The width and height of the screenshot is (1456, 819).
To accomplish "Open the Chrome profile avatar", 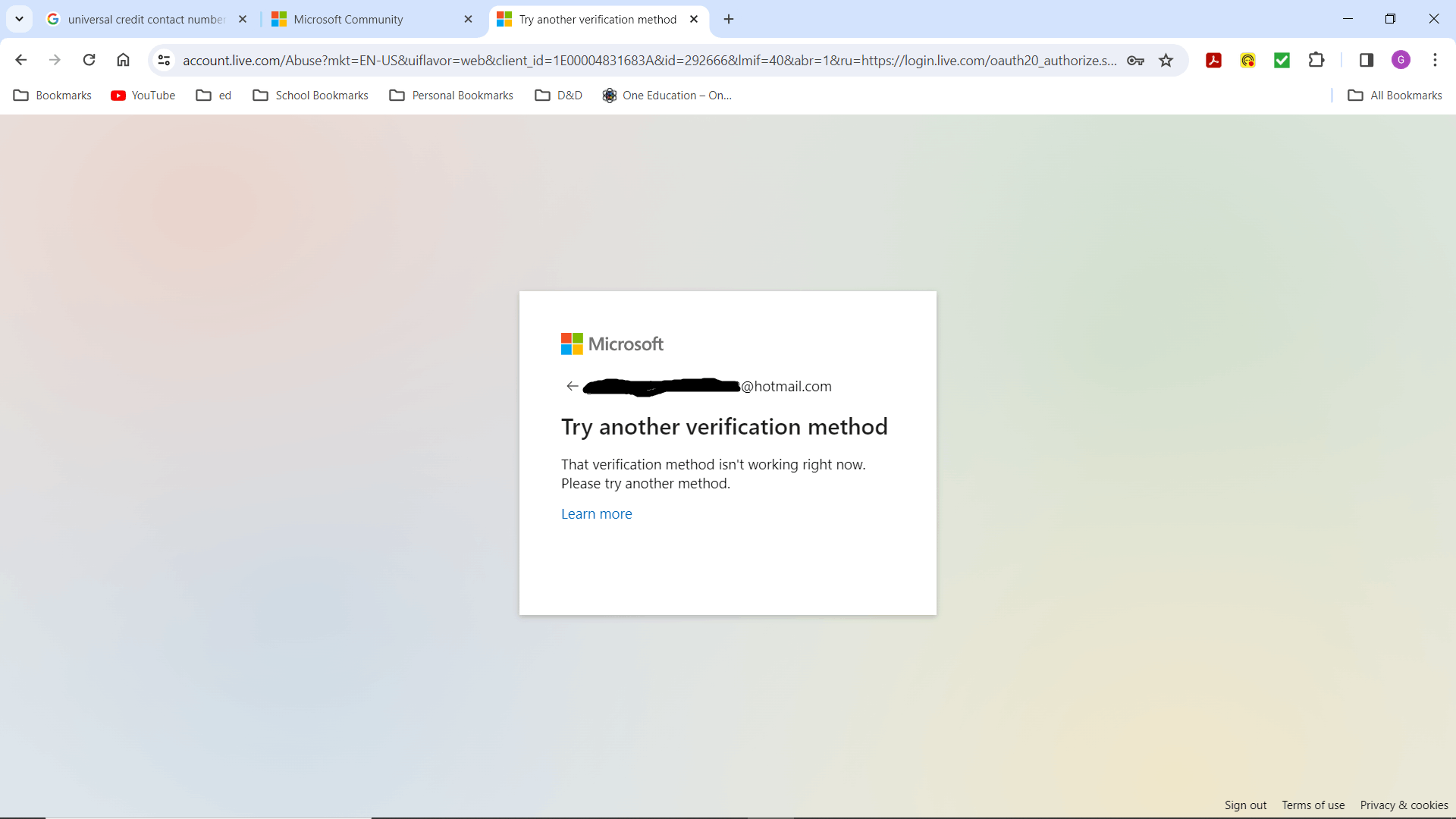I will [1401, 60].
